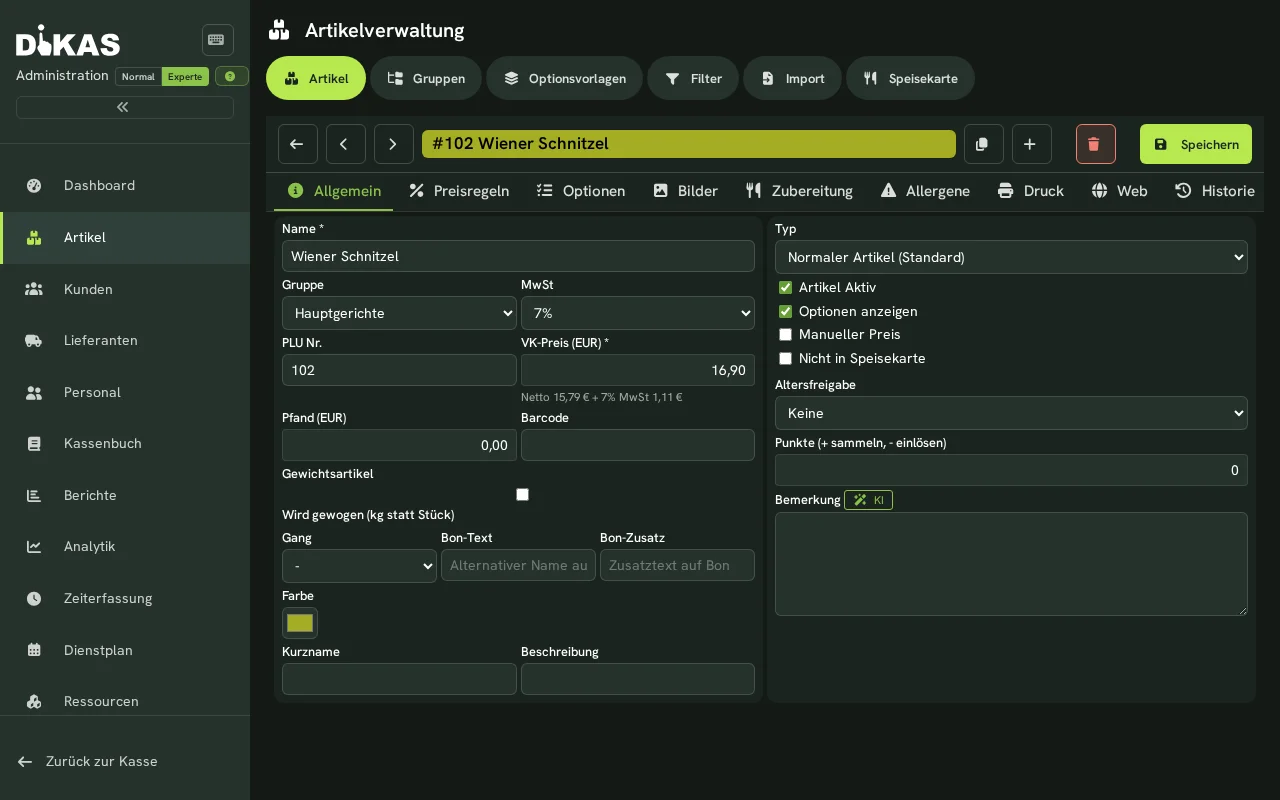Open the MwSt dropdown showing 7%

tap(638, 313)
